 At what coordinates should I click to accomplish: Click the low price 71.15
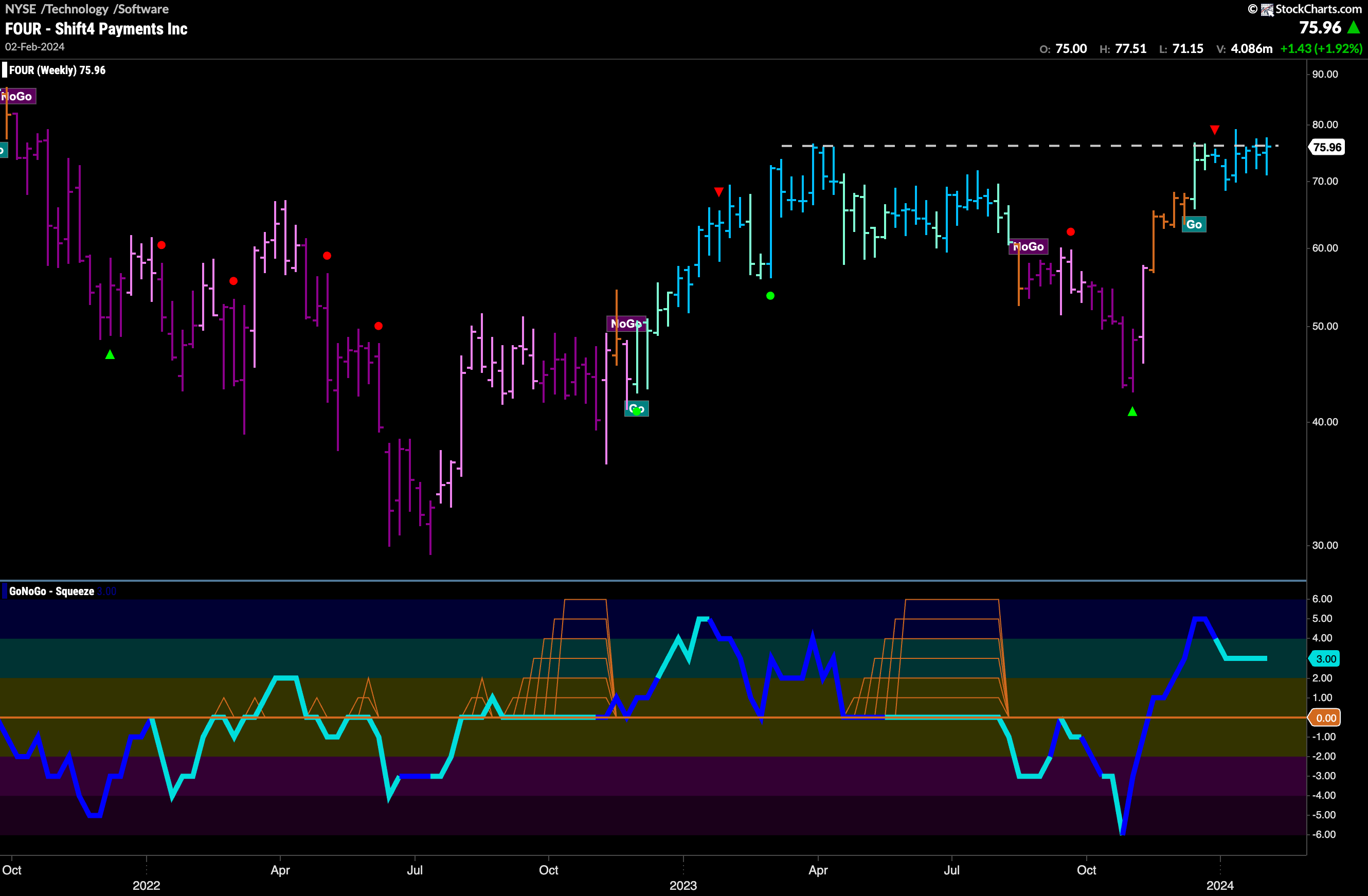(x=1187, y=49)
